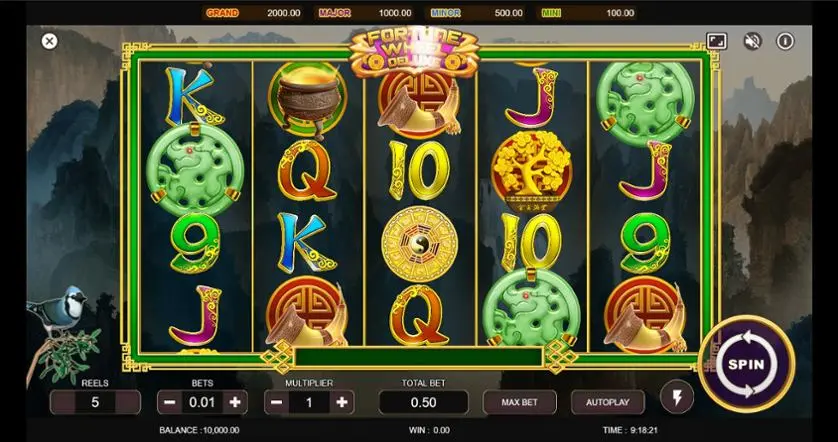Screen dimensions: 838x442
Task: Increase the MULTIPLIER with plus
Action: click(342, 402)
